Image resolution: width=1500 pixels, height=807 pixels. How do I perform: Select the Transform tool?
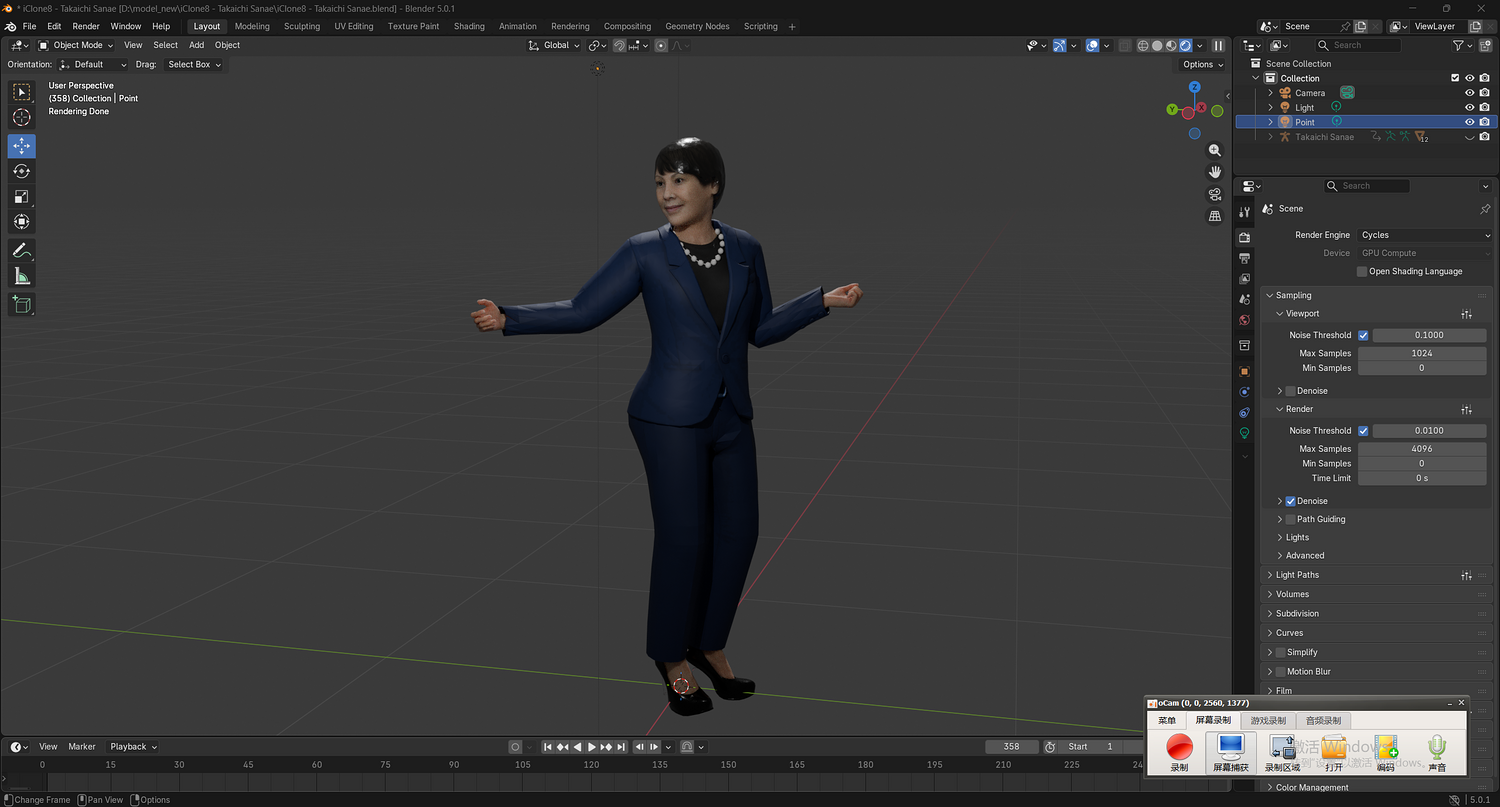(22, 222)
